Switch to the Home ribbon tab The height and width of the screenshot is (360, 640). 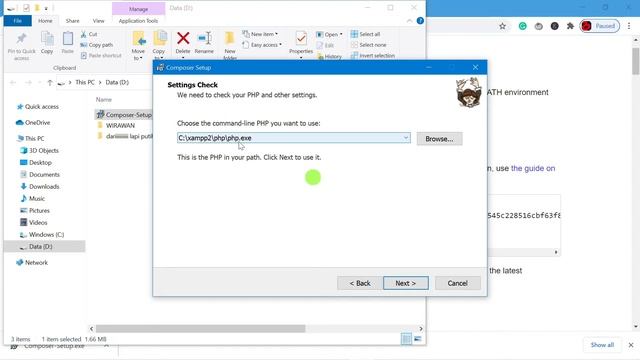45,21
